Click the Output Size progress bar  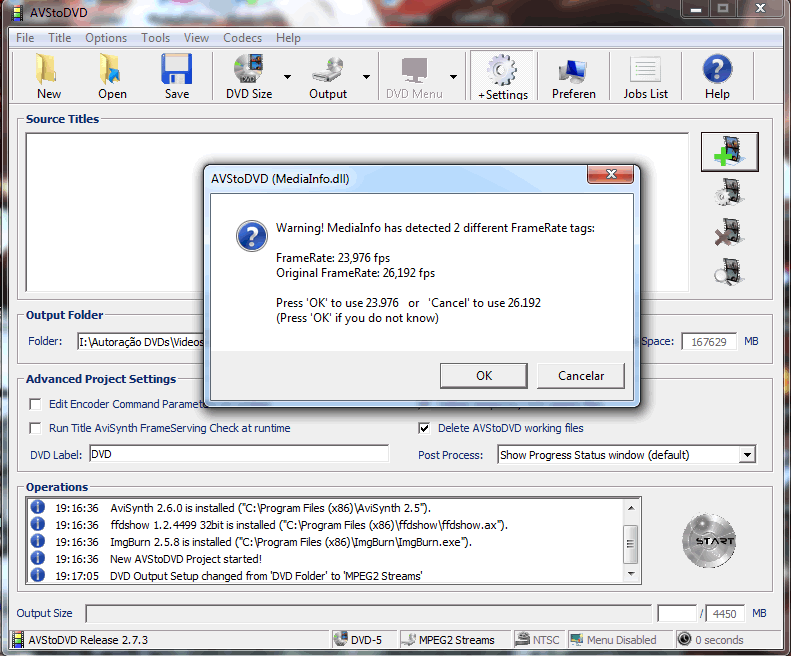(368, 614)
